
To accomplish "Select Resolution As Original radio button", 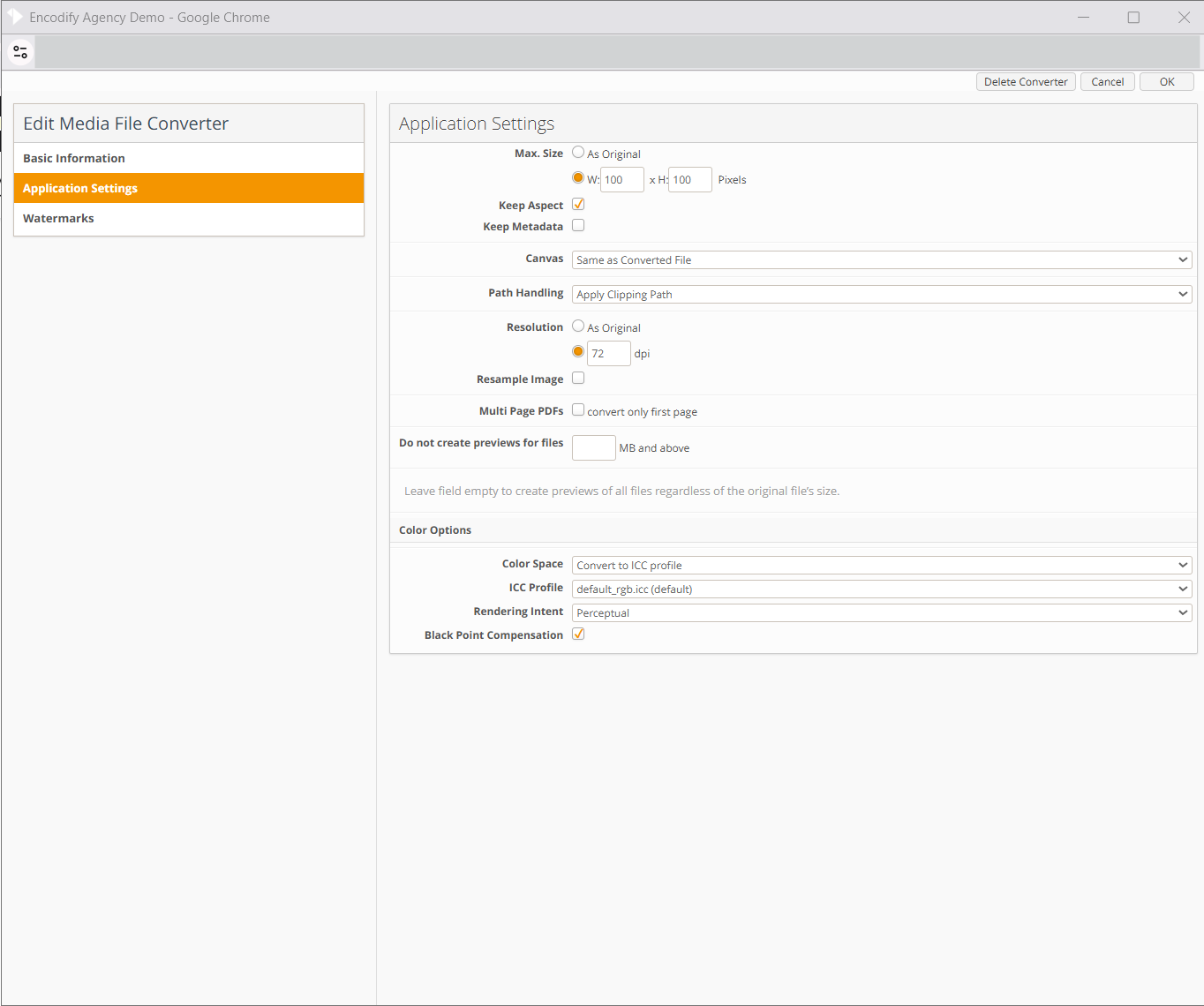I will pos(578,326).
